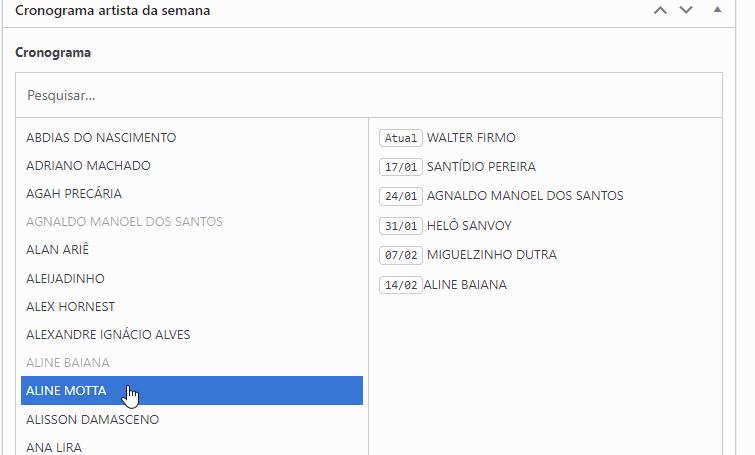Click the Pesquisar search field
Viewport: 755px width, 455px height.
(368, 96)
